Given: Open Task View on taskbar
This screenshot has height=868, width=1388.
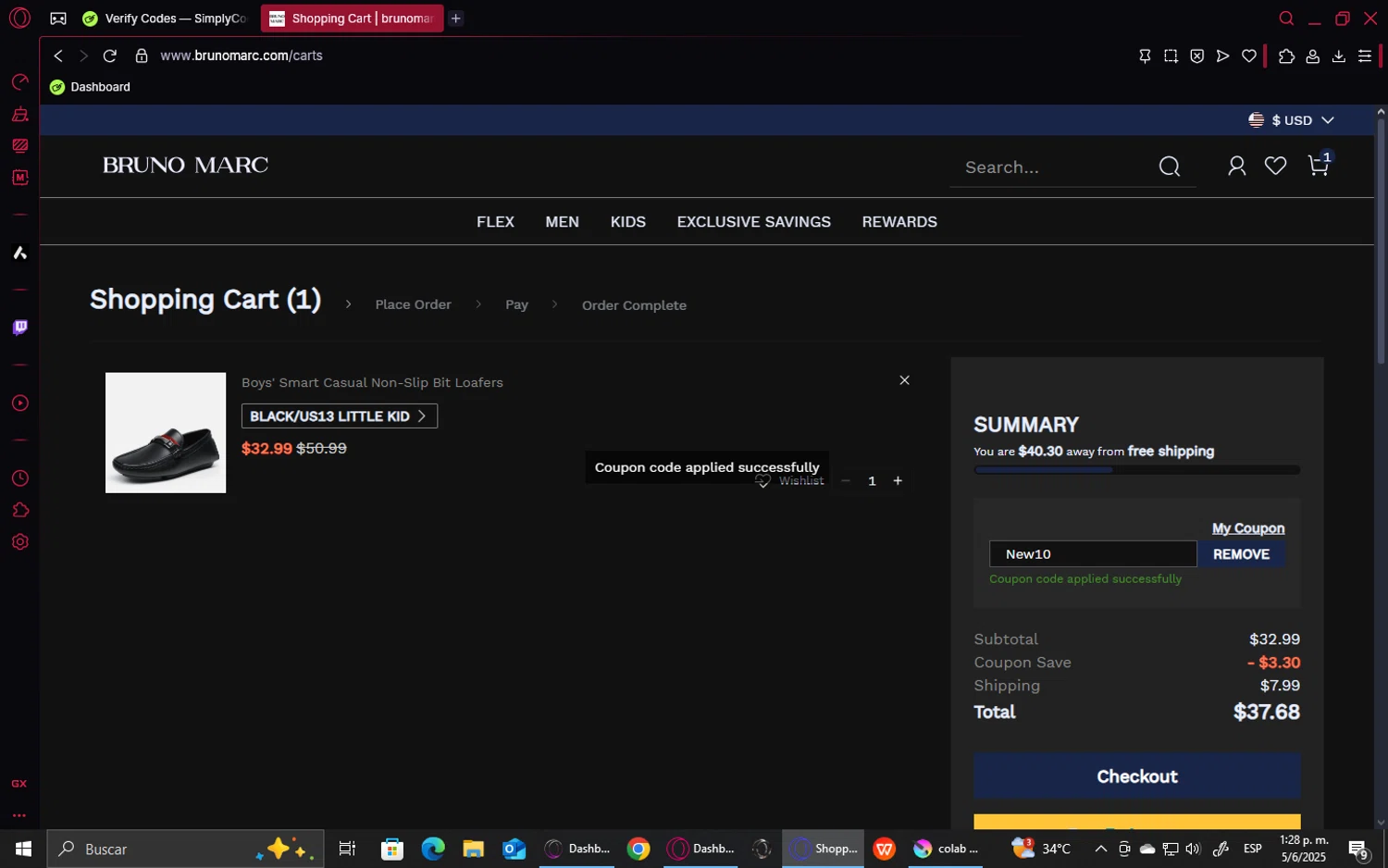Looking at the screenshot, I should tap(347, 849).
